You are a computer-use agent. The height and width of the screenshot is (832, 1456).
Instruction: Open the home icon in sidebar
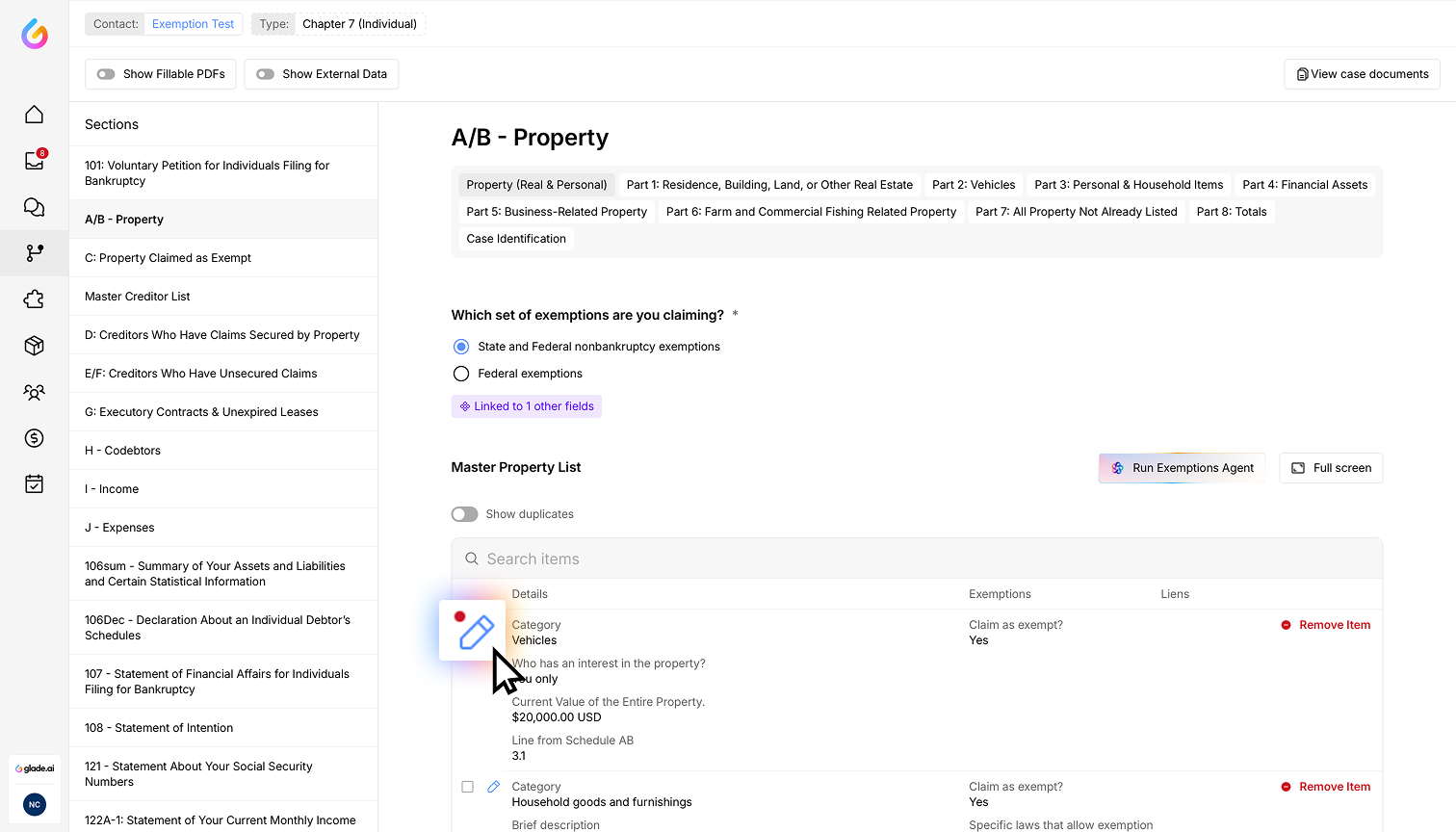coord(34,115)
